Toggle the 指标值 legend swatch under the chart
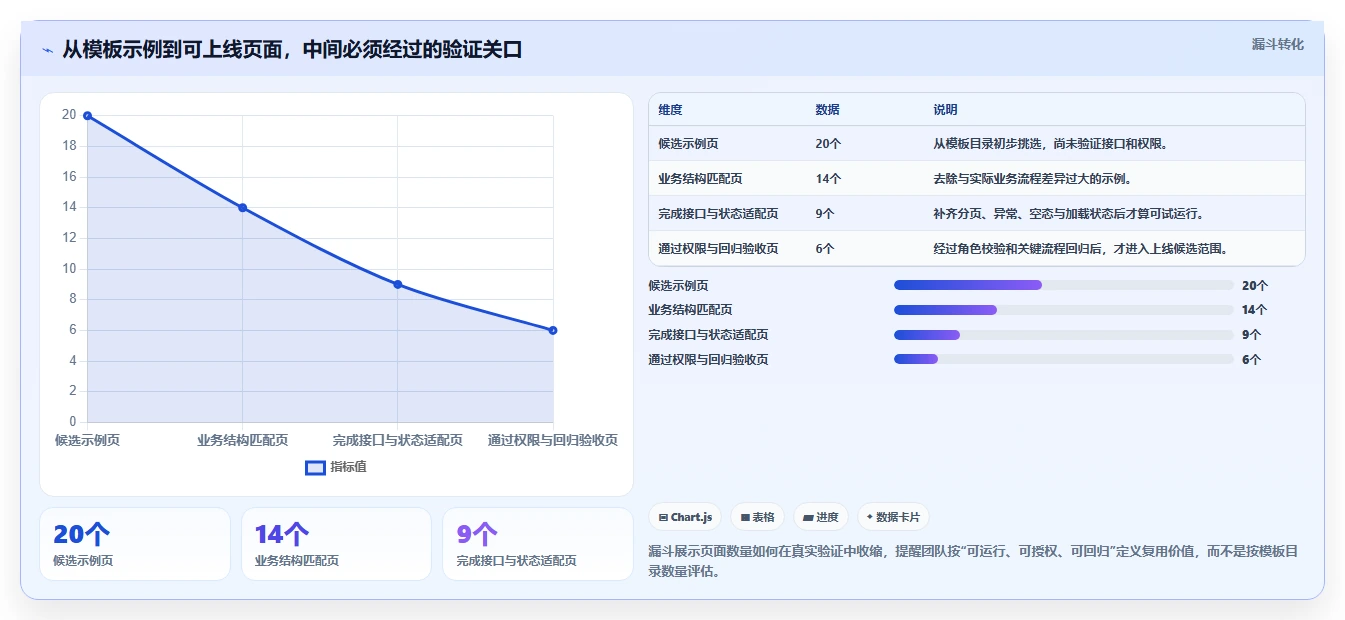Viewport: 1345px width, 620px height. click(x=315, y=467)
